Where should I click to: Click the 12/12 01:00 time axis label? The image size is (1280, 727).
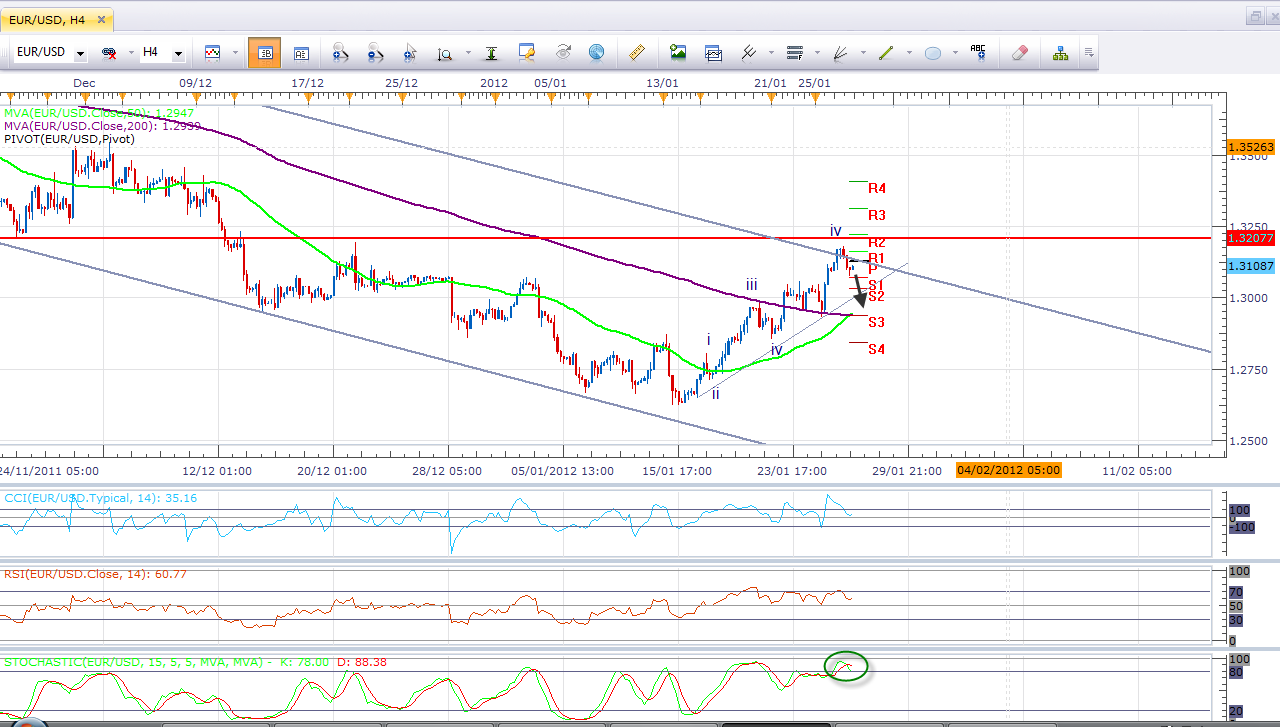coord(219,470)
